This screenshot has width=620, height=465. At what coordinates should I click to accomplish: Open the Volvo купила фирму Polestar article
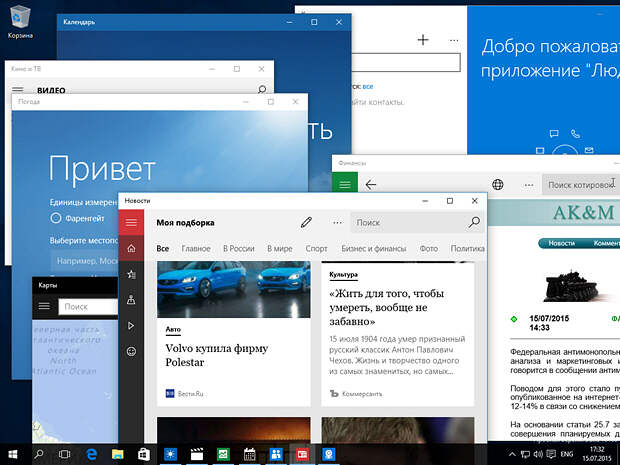[217, 355]
